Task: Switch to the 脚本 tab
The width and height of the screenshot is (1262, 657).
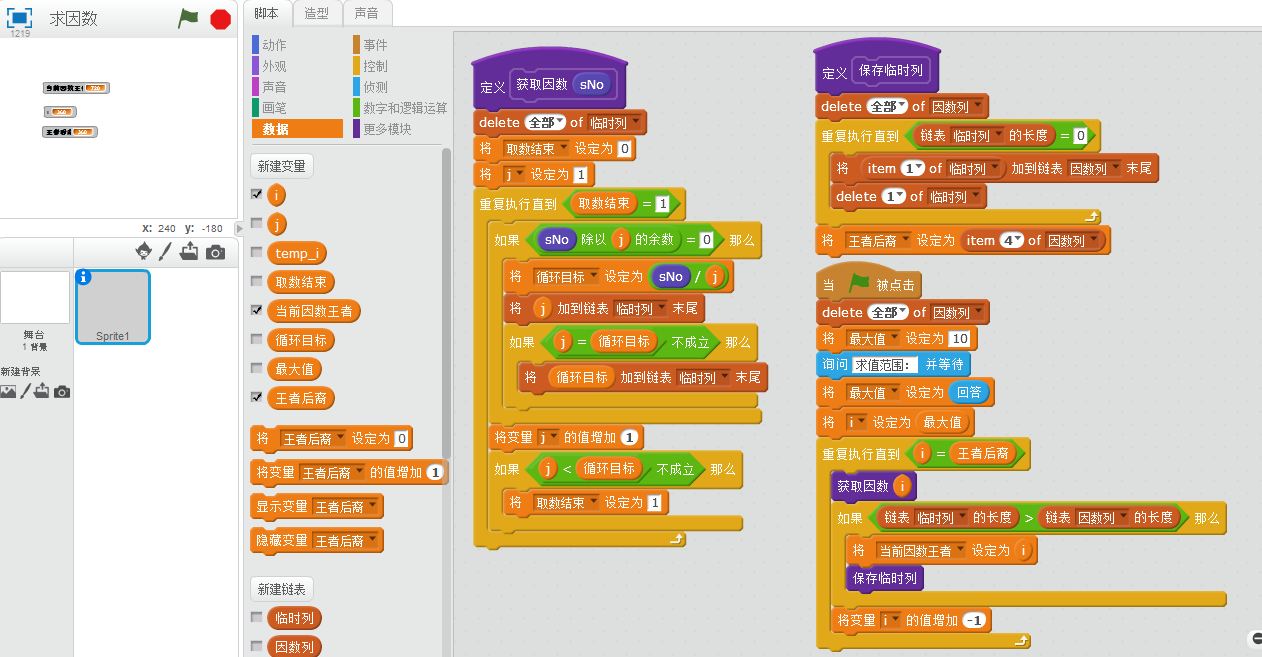Action: tap(267, 12)
